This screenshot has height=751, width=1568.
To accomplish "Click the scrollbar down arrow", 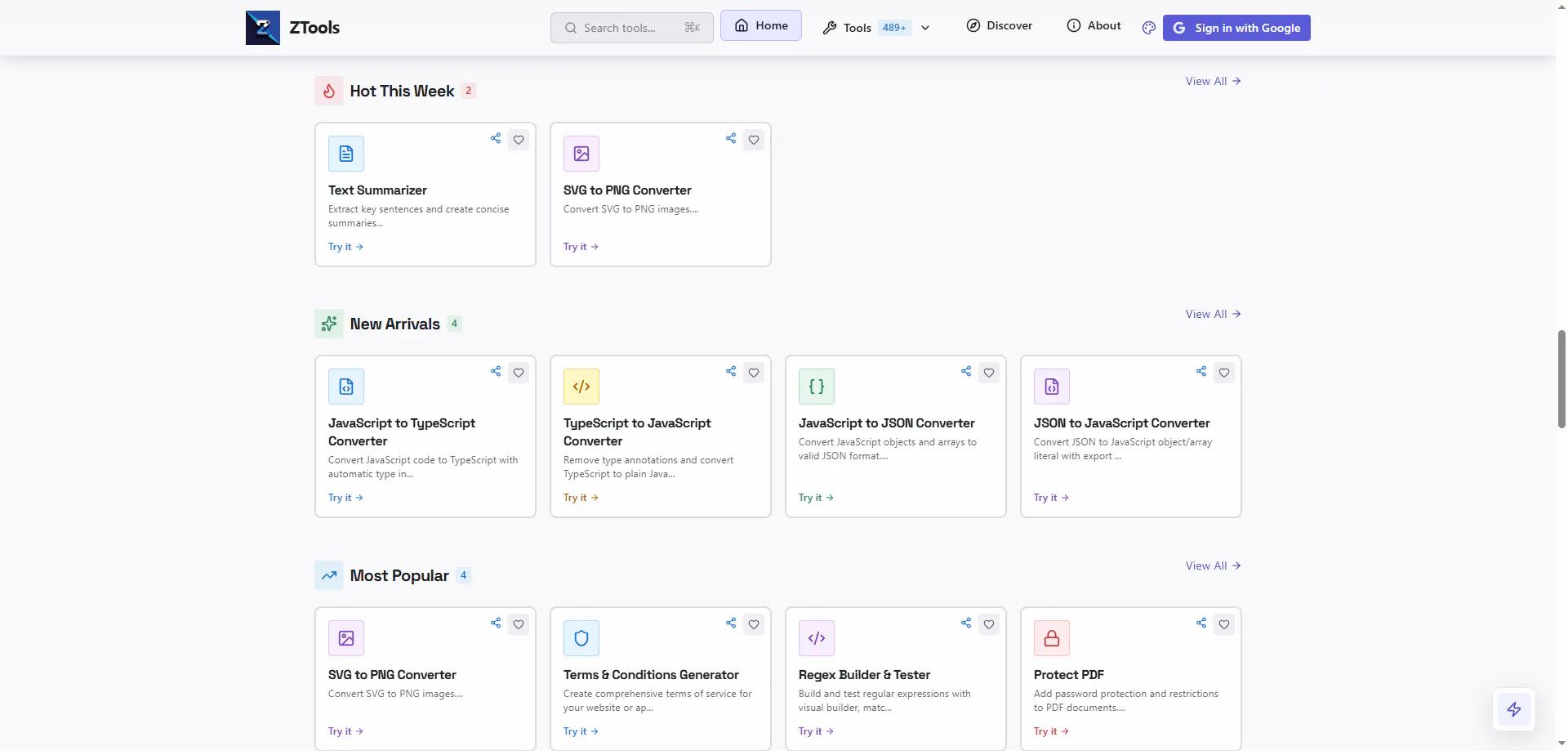I will click(1561, 744).
